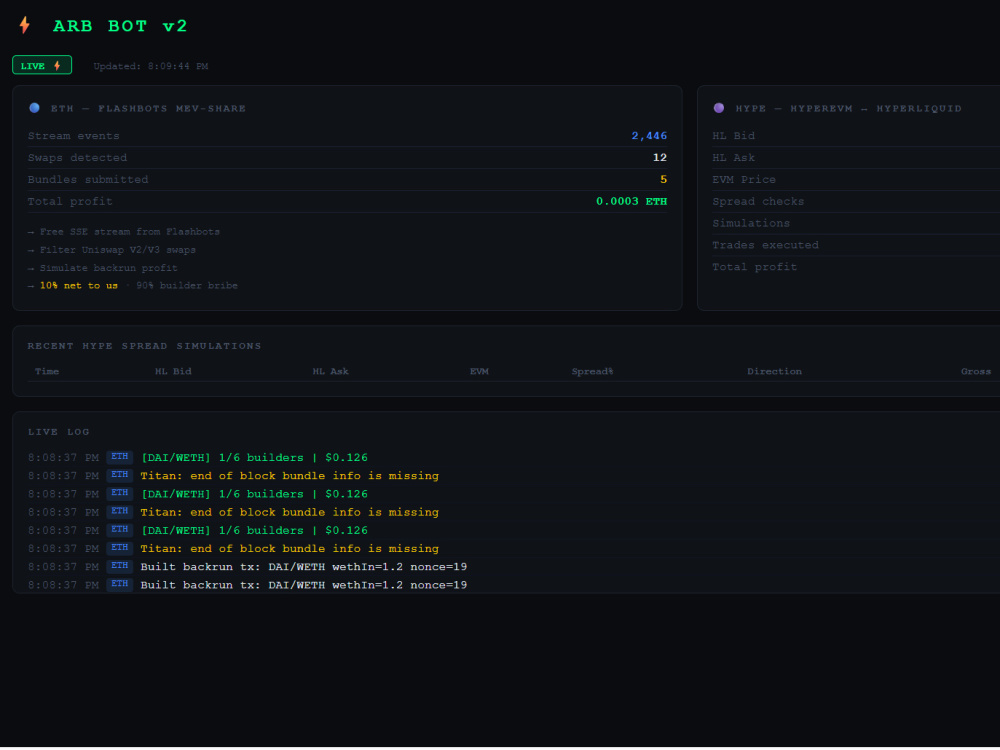Click the Stream events label
The image size is (1000, 750).
tap(74, 136)
